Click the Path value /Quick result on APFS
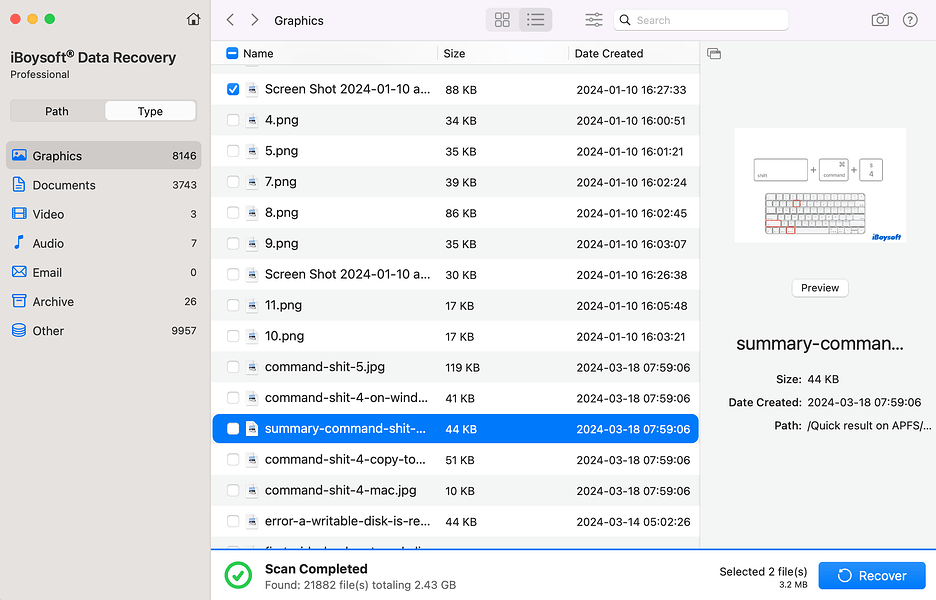 tap(869, 426)
